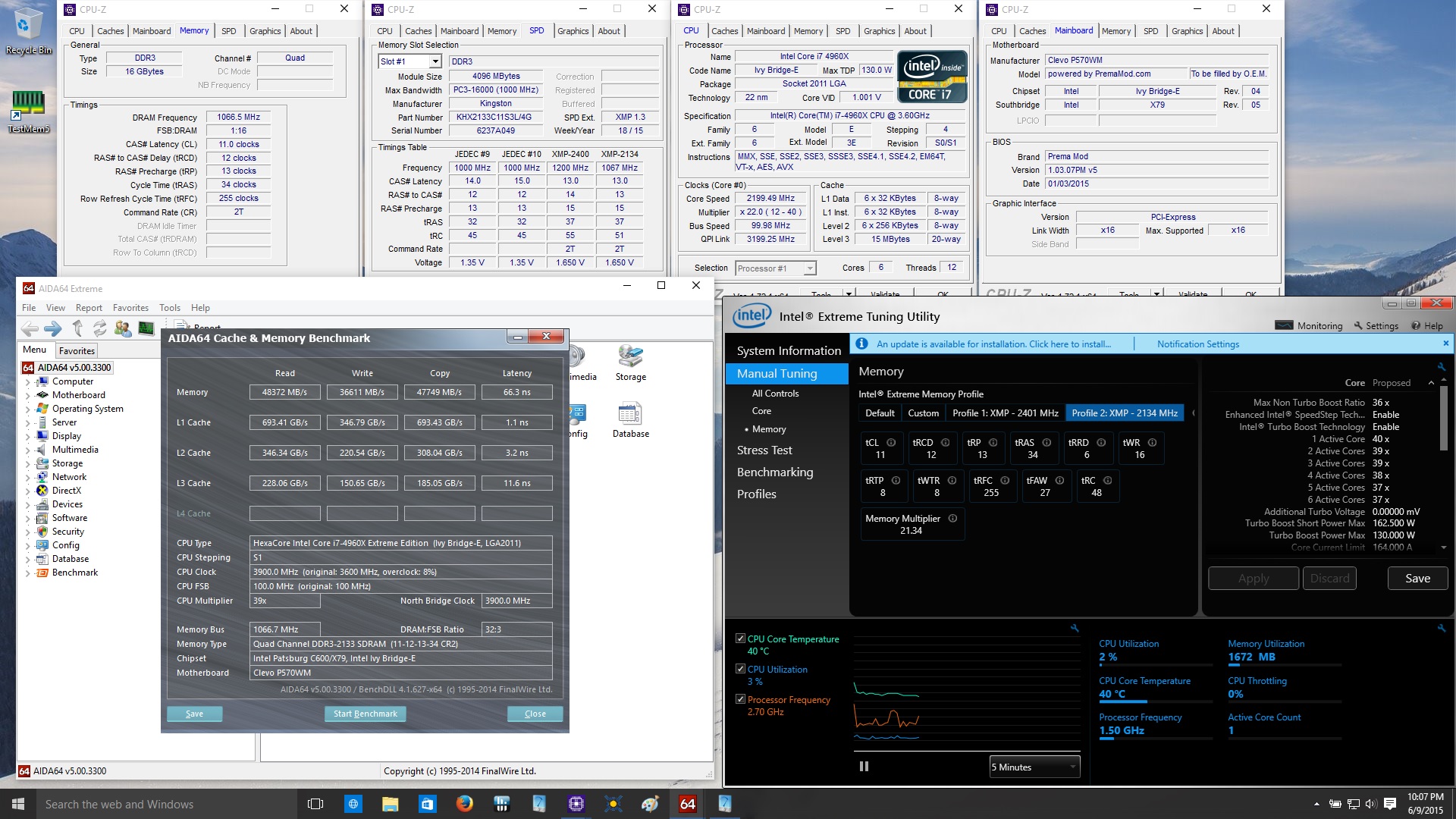Select Profile 1: XMP - 2401 MHz
The image size is (1456, 819).
pos(1005,413)
